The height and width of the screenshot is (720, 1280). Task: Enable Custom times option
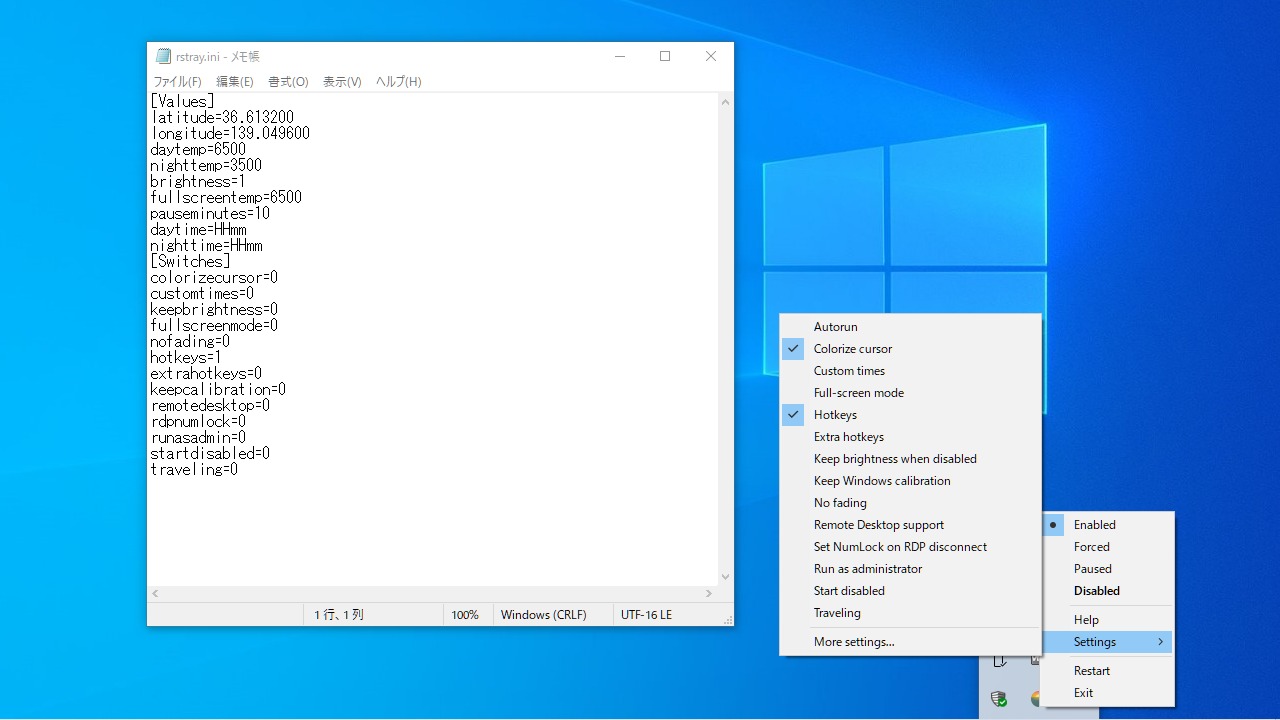(x=910, y=371)
